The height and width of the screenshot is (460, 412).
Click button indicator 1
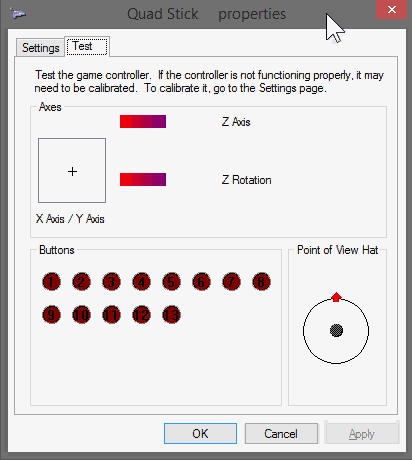[x=51, y=282]
